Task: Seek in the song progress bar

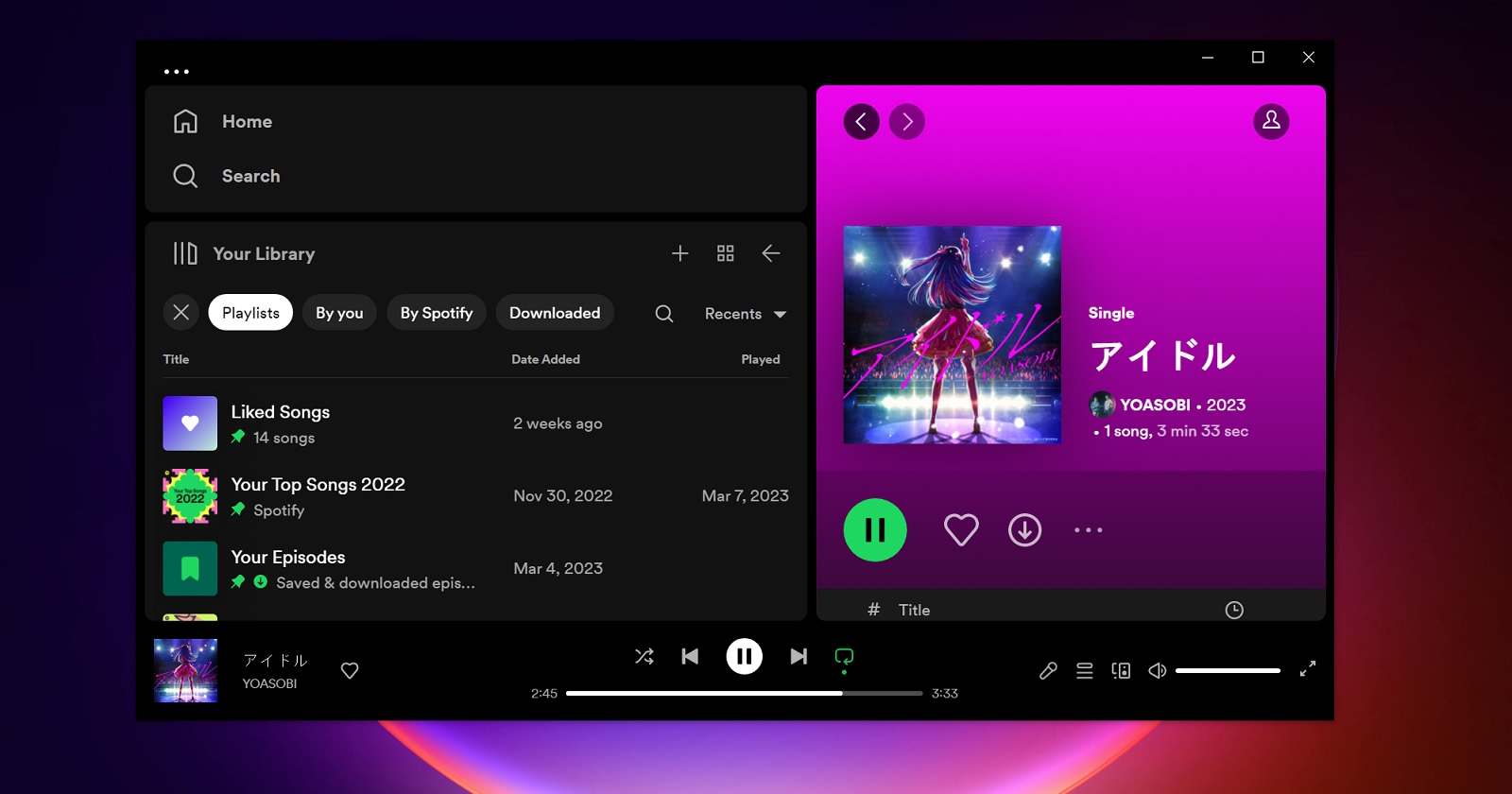Action: click(x=744, y=693)
